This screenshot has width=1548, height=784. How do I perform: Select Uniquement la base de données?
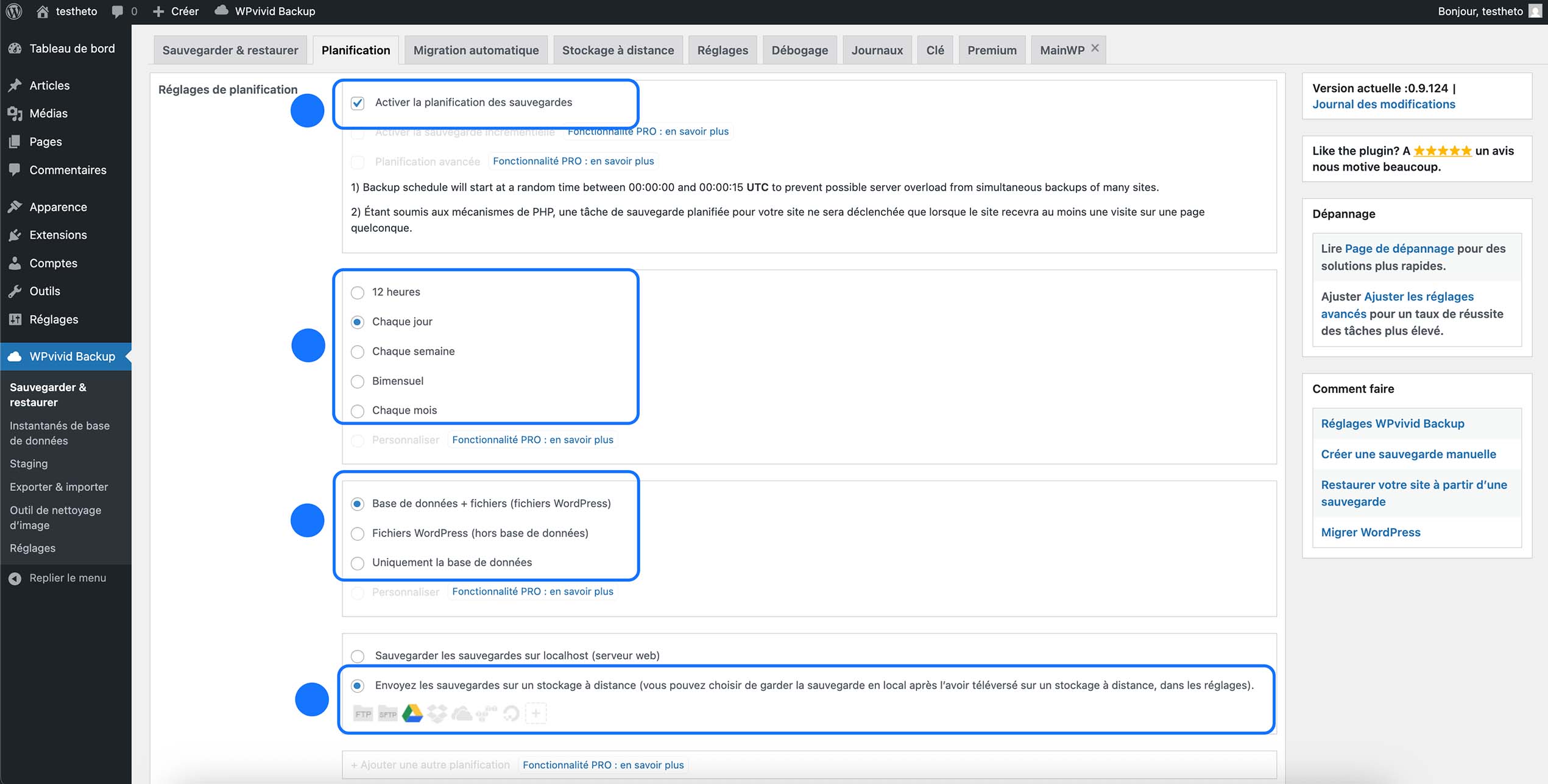358,563
